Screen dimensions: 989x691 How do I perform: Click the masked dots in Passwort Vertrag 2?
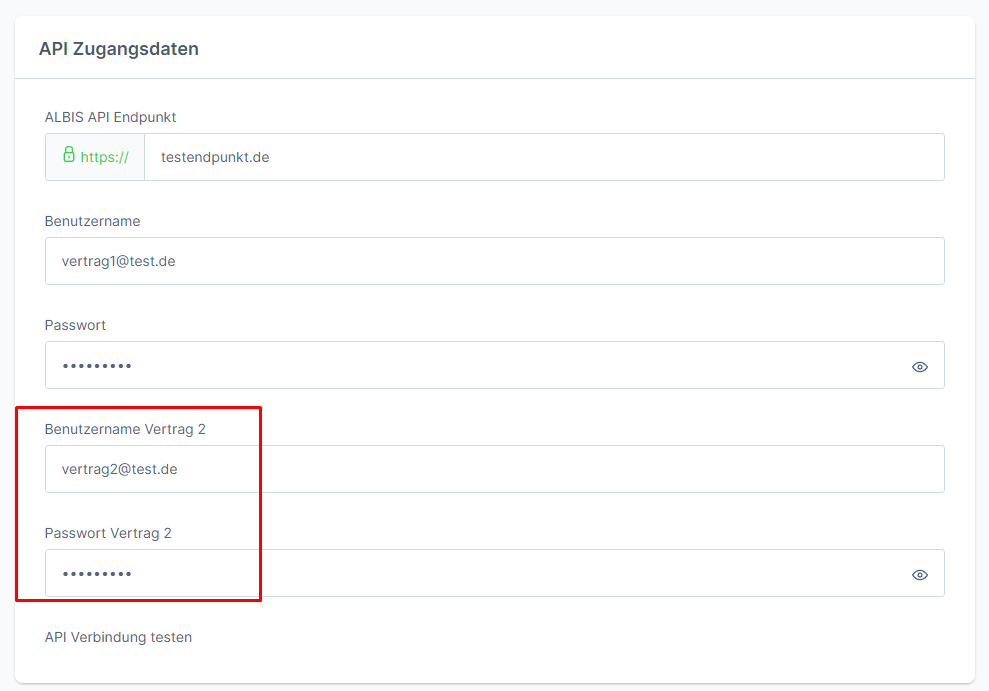[97, 574]
